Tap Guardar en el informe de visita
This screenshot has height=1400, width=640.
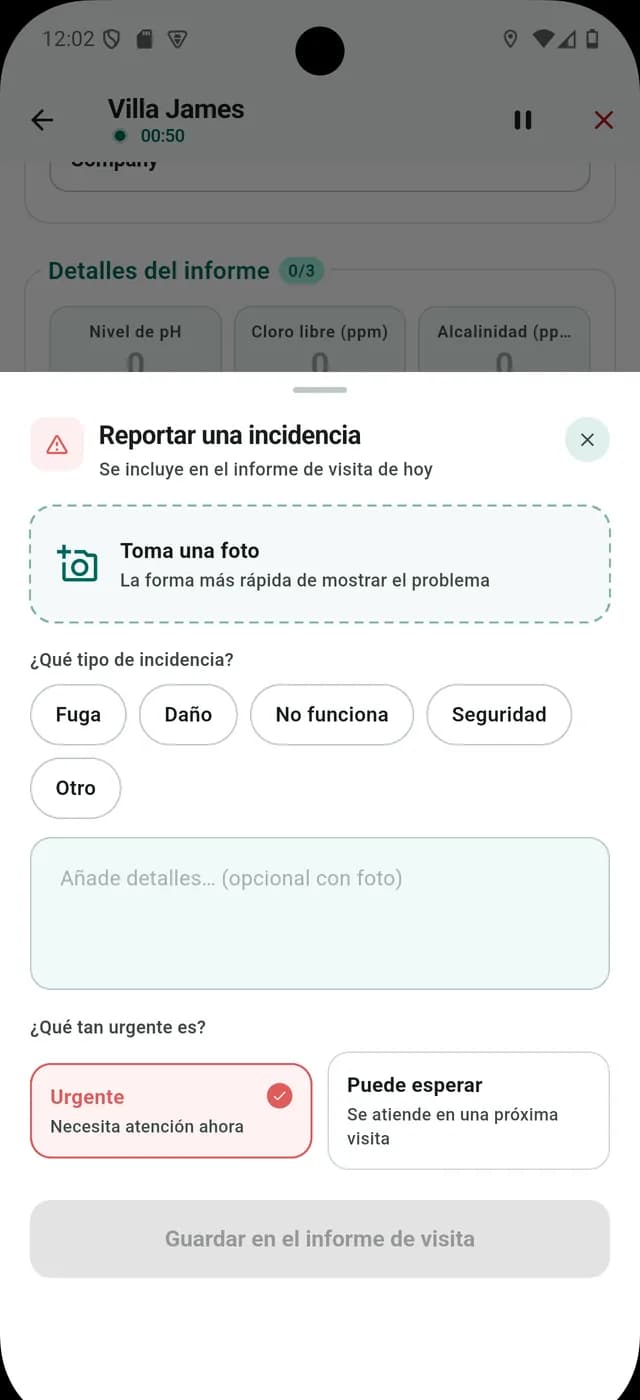click(x=320, y=1239)
